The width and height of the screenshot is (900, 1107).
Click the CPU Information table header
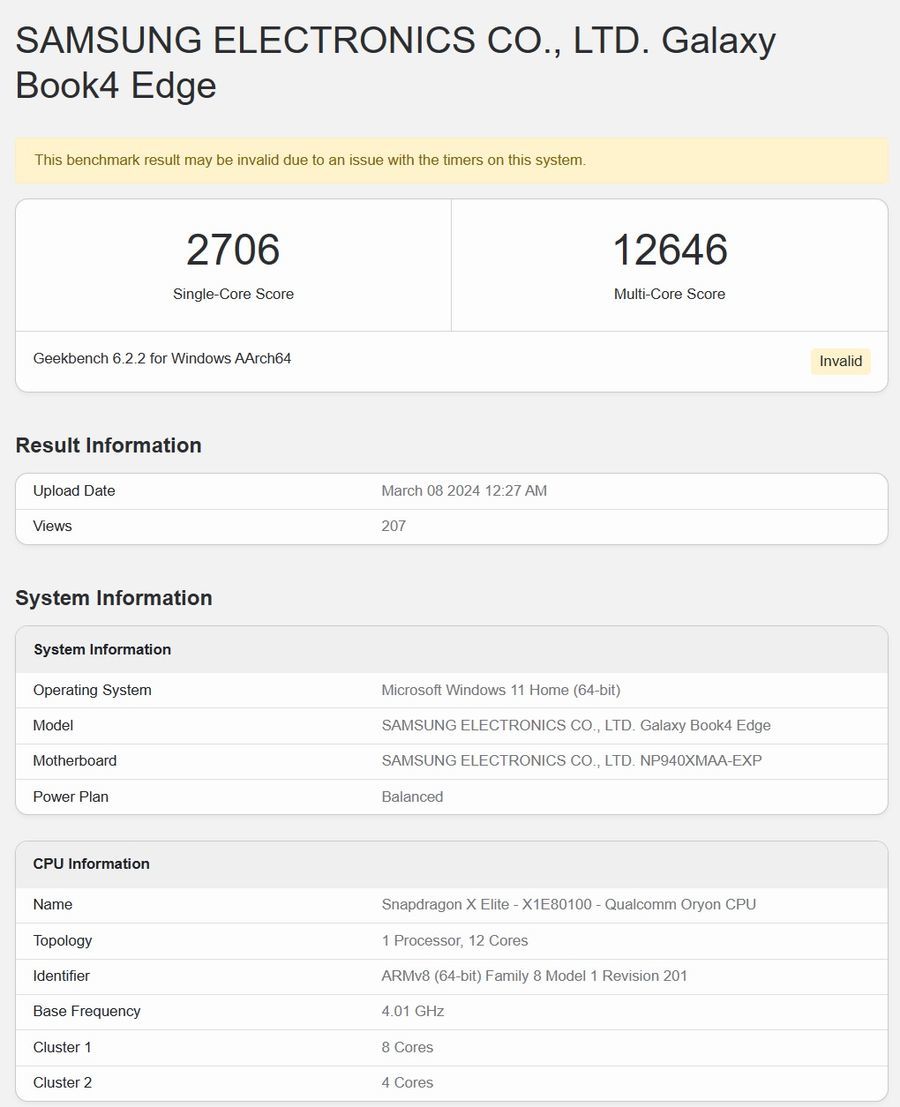click(x=91, y=864)
